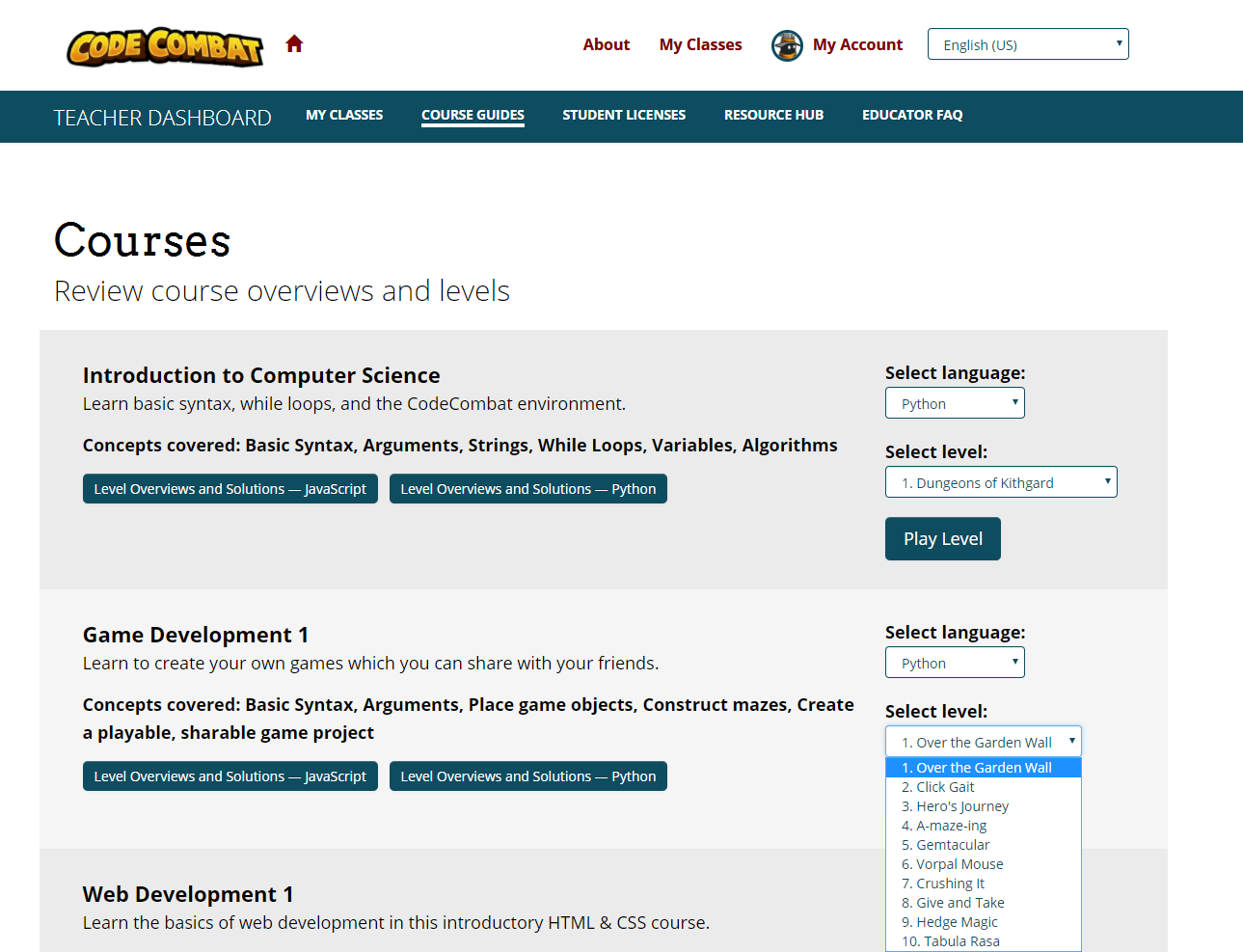Select '10. Tabula Rasa' level option
Screen dimensions: 1243x952
984,941
